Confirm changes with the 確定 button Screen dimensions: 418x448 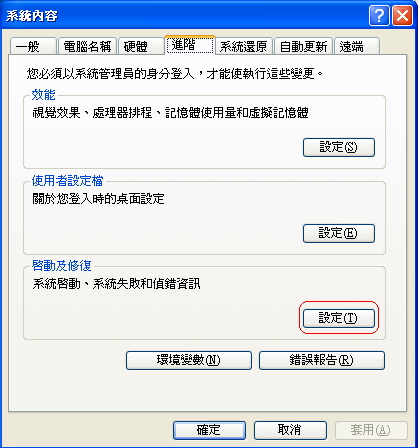[x=209, y=430]
